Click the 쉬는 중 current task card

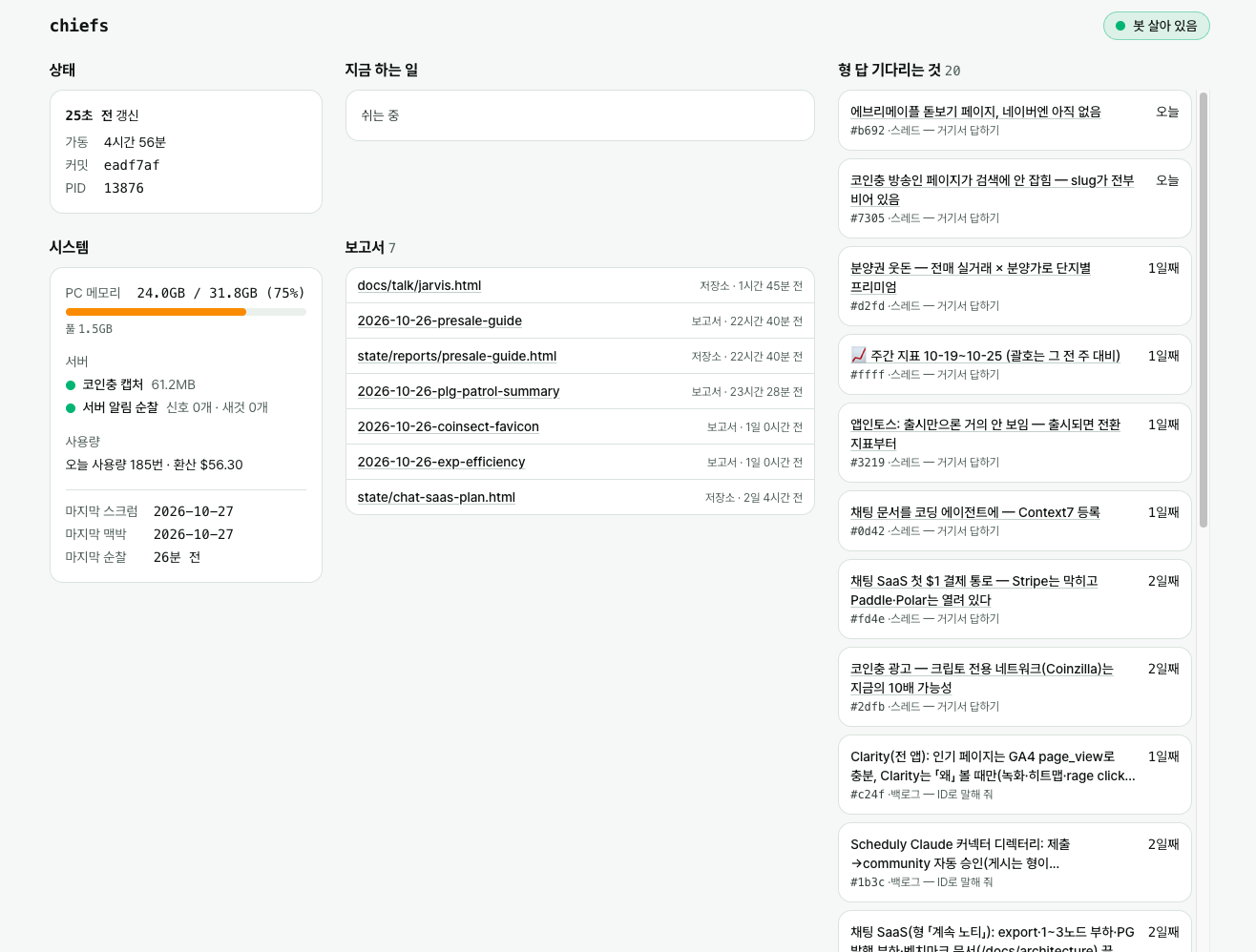point(580,115)
